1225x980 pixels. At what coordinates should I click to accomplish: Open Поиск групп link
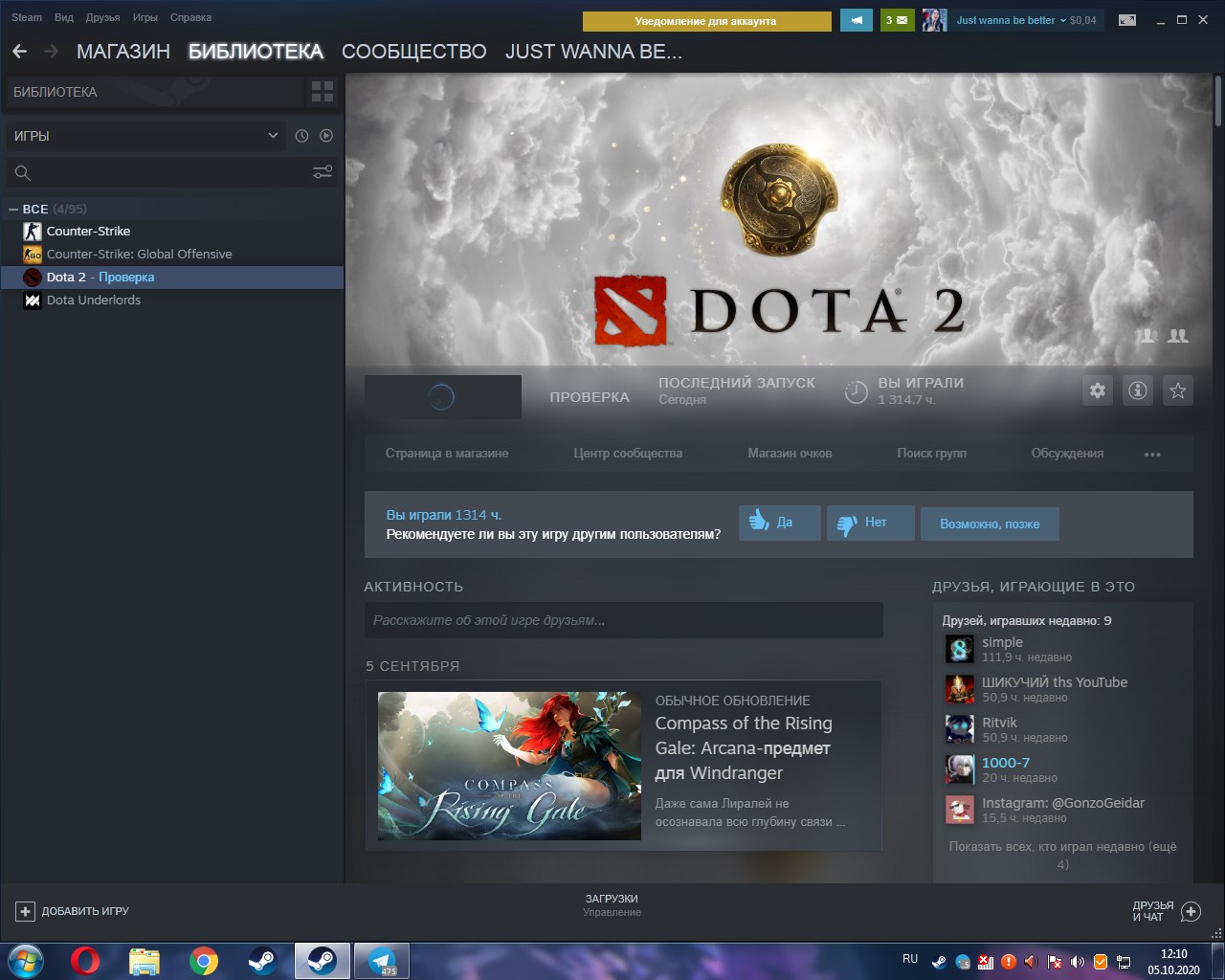click(x=931, y=454)
